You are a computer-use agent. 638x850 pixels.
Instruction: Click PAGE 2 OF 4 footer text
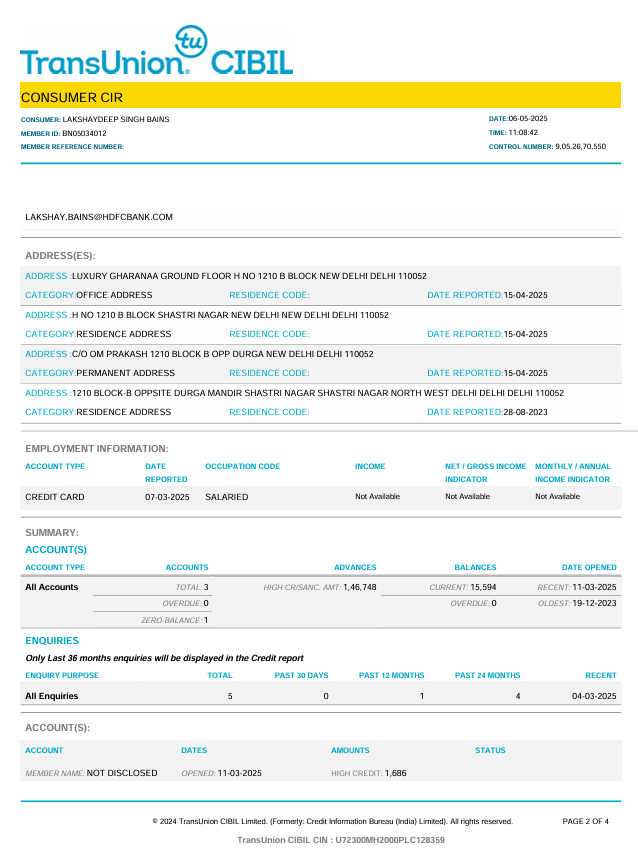(x=585, y=821)
